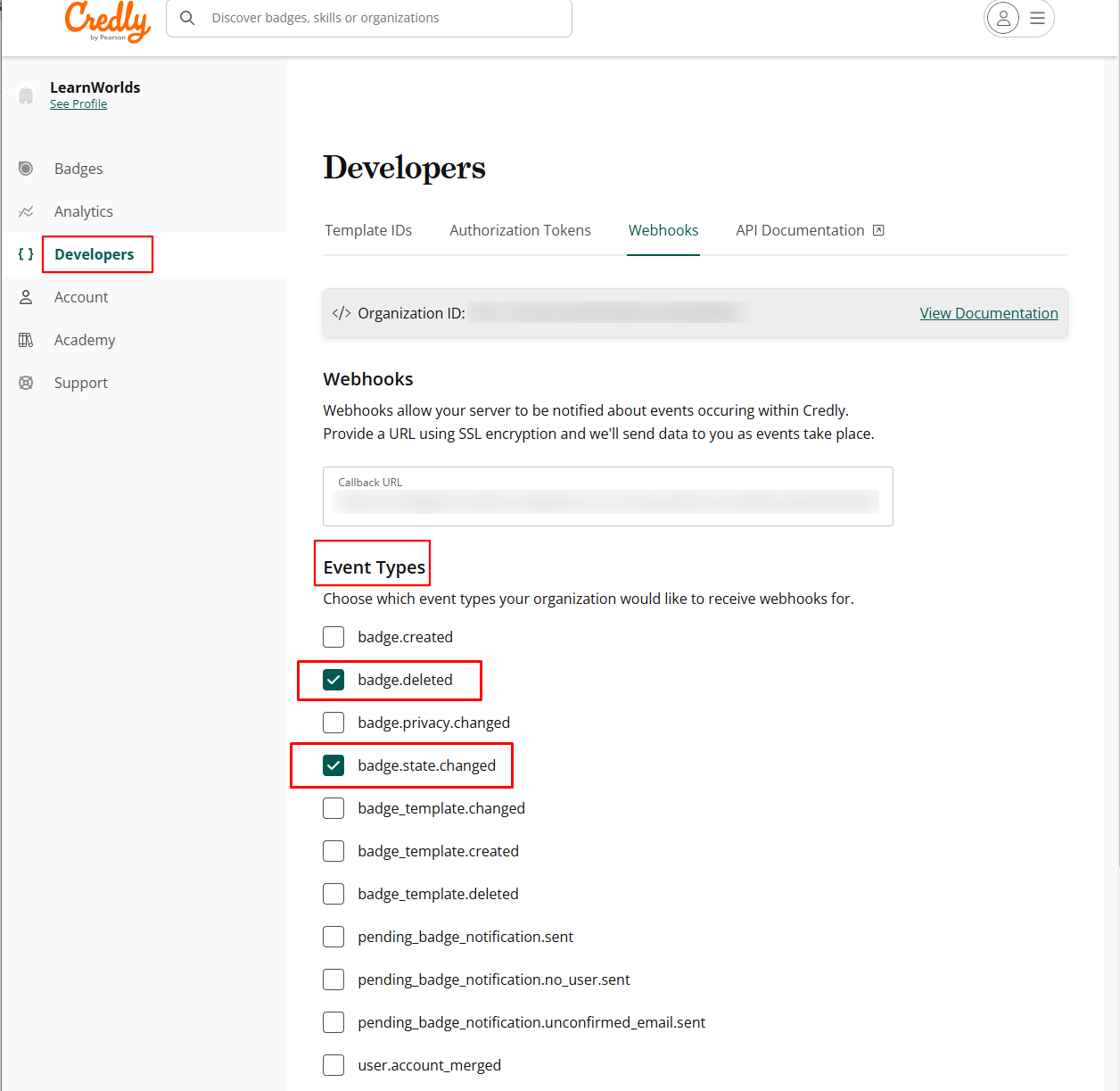Open Support in the sidebar
This screenshot has height=1091, width=1120.
coord(81,383)
